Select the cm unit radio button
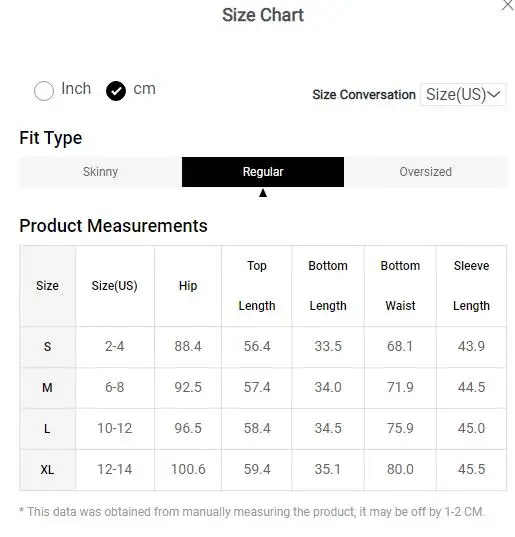The width and height of the screenshot is (515, 537). pyautogui.click(x=116, y=91)
